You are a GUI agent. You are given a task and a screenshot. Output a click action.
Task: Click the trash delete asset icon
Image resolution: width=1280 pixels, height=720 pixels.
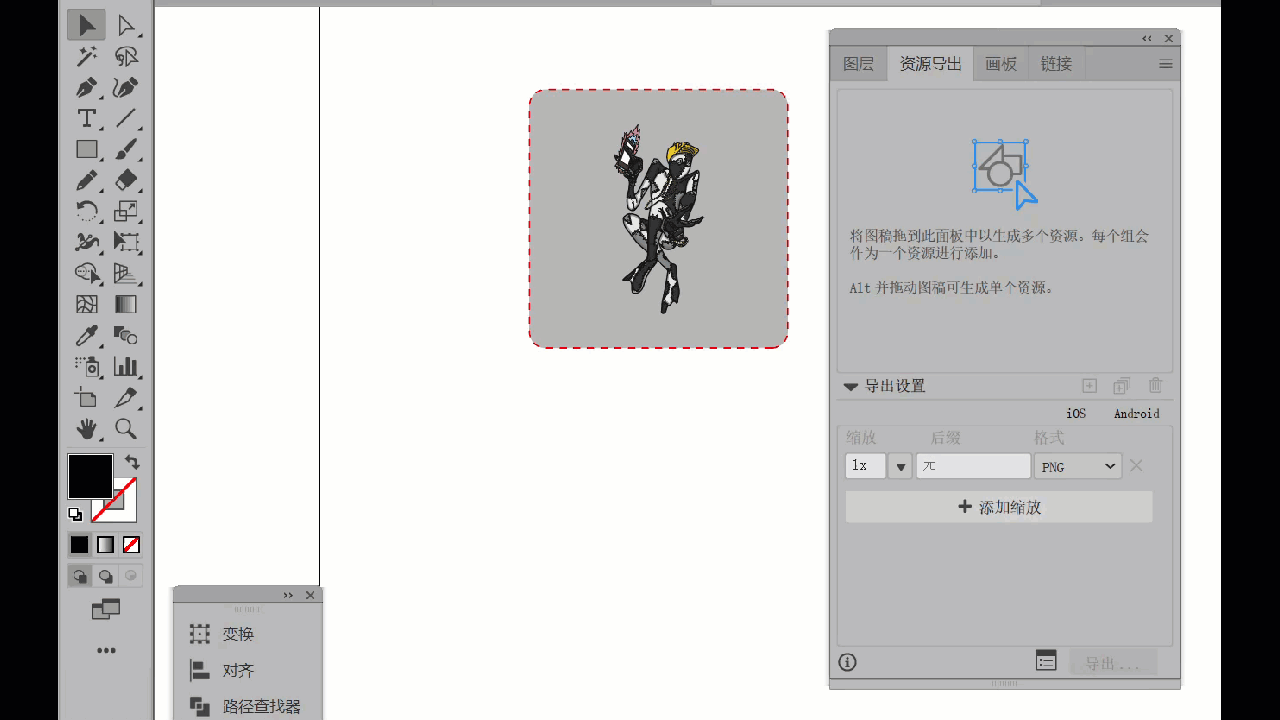tap(1156, 386)
